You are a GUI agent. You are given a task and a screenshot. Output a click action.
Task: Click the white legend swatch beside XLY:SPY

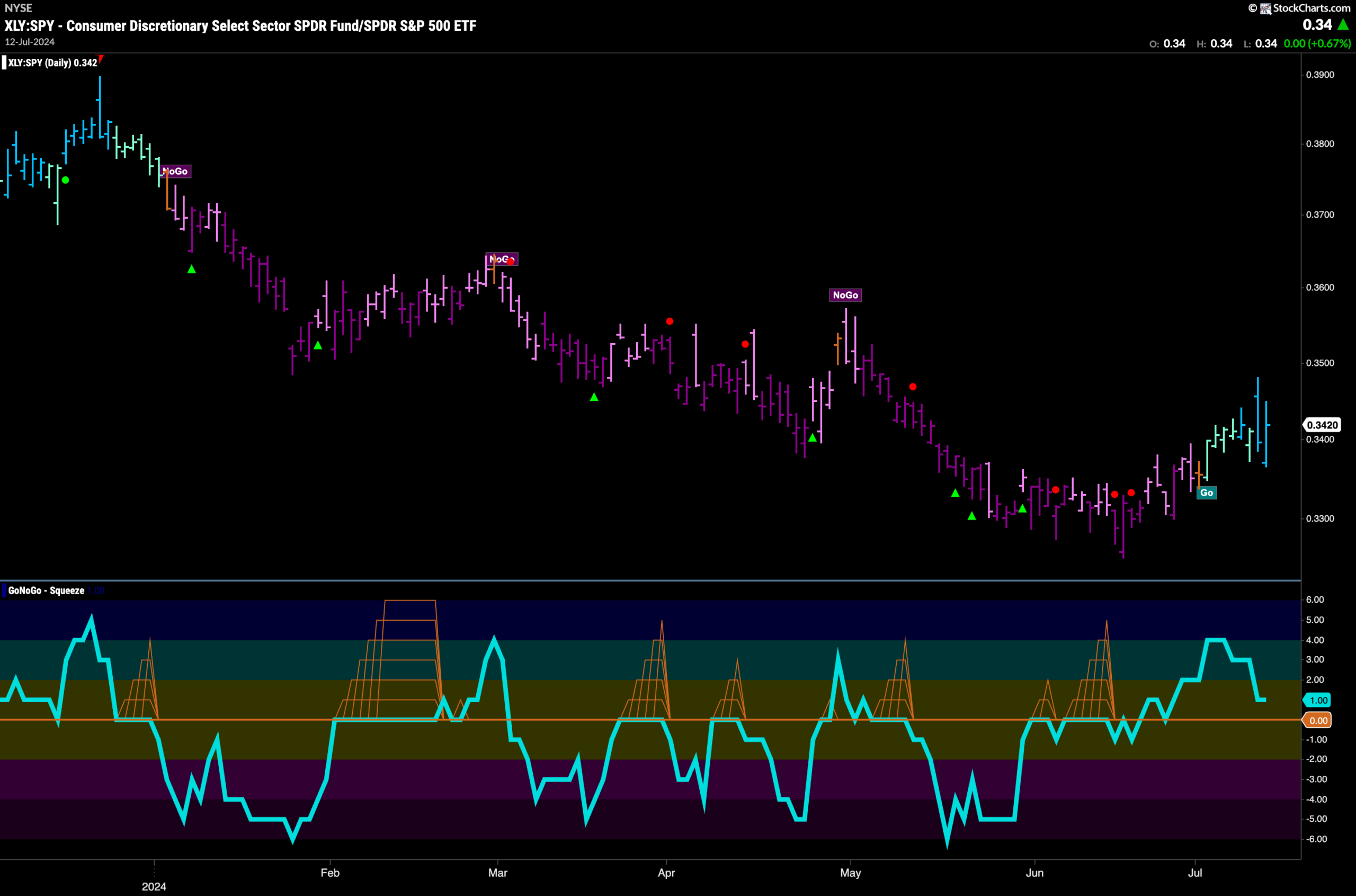[4, 63]
